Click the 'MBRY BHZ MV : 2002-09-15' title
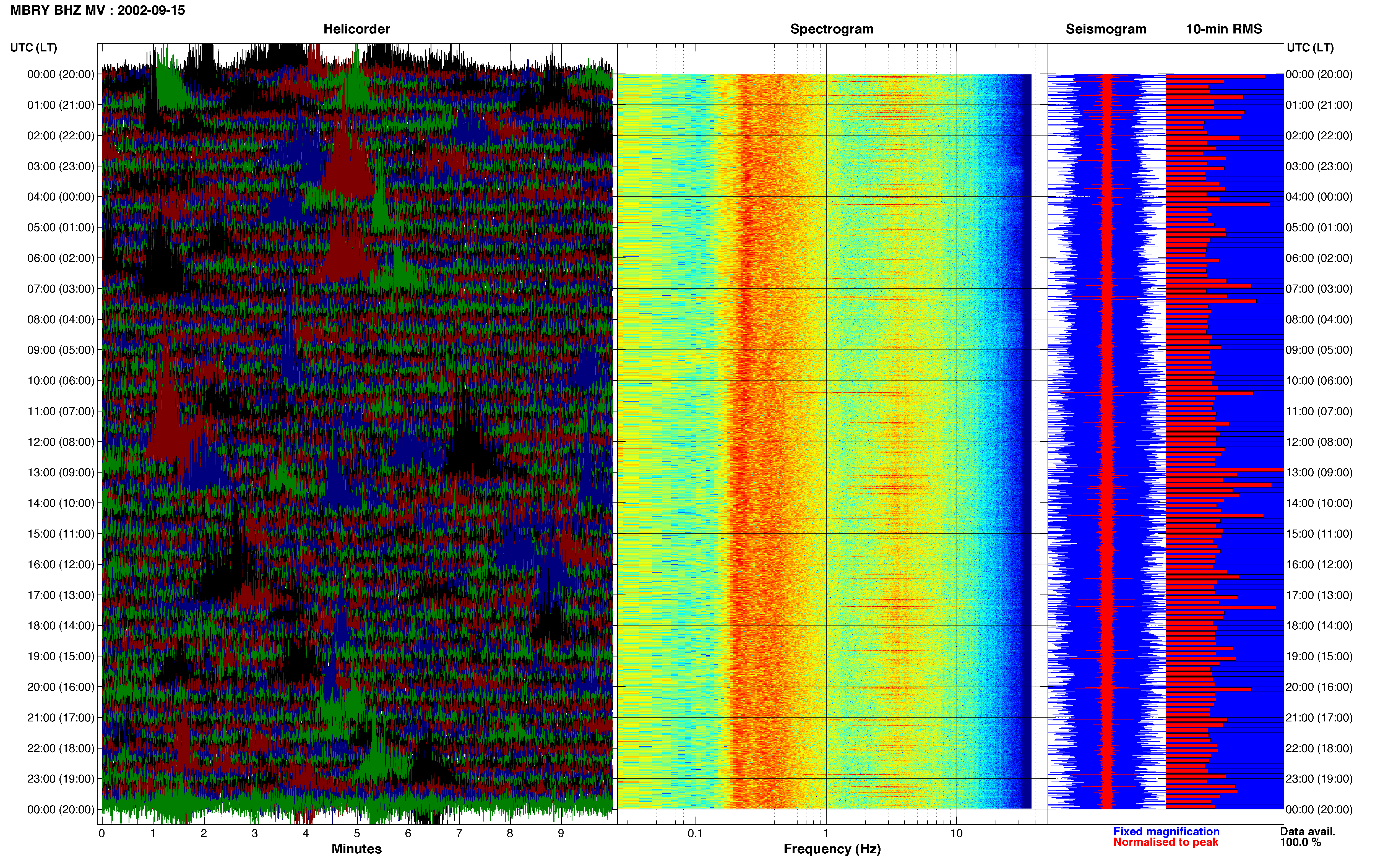The height and width of the screenshot is (868, 1388). [x=98, y=10]
